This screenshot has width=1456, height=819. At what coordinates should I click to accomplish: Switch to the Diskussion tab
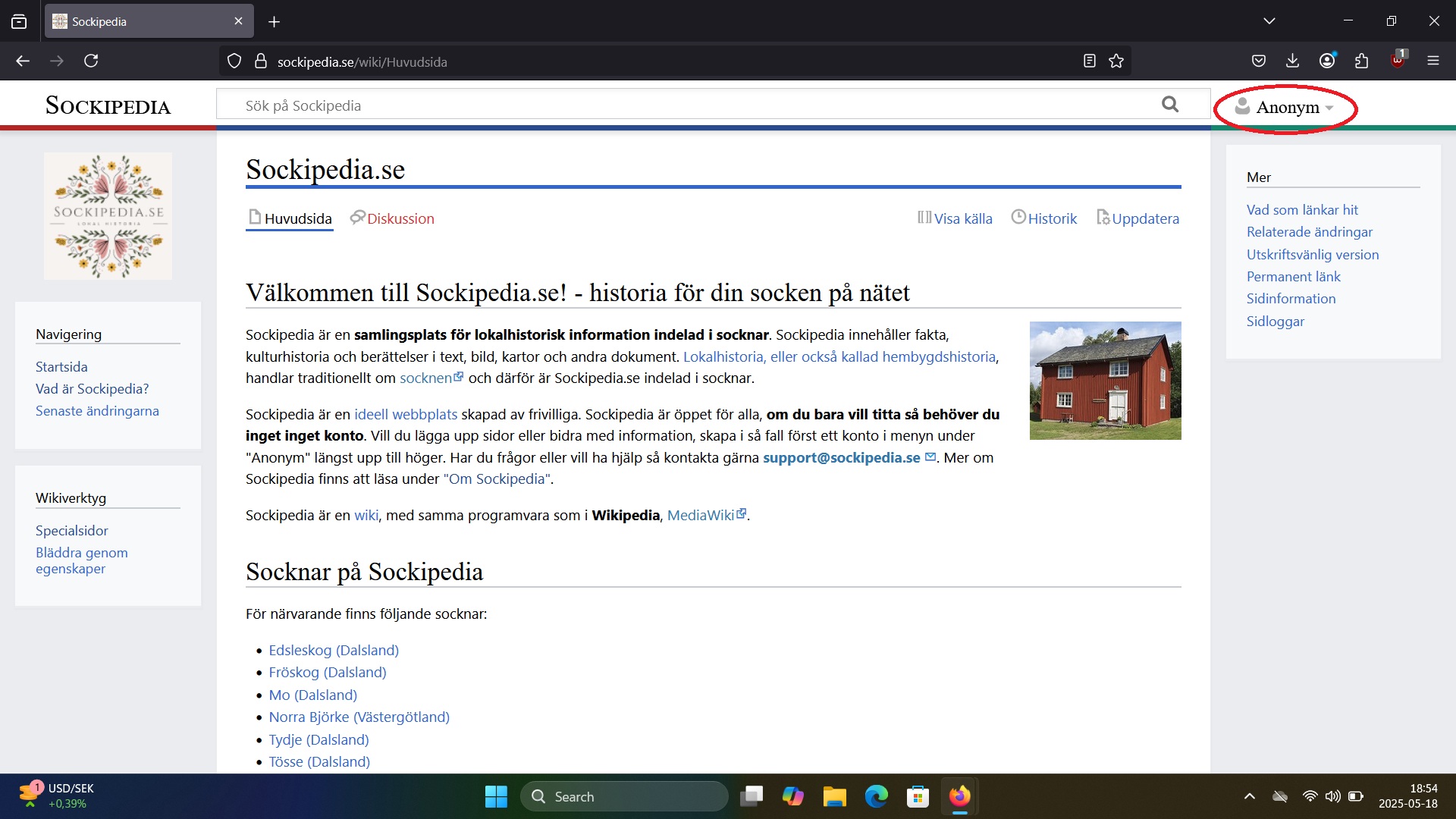pyautogui.click(x=400, y=218)
